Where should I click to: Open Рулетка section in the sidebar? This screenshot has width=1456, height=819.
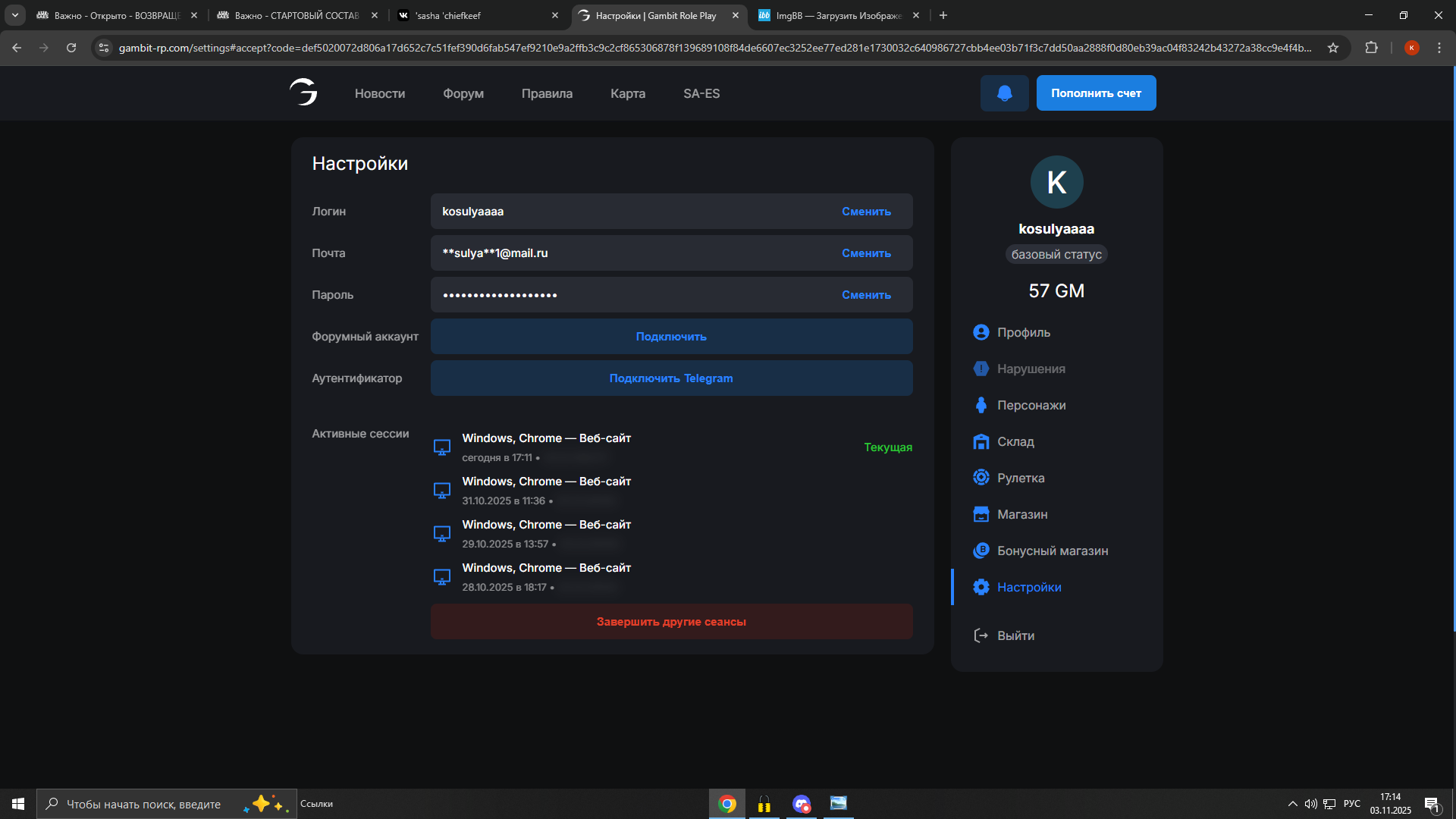(1020, 478)
